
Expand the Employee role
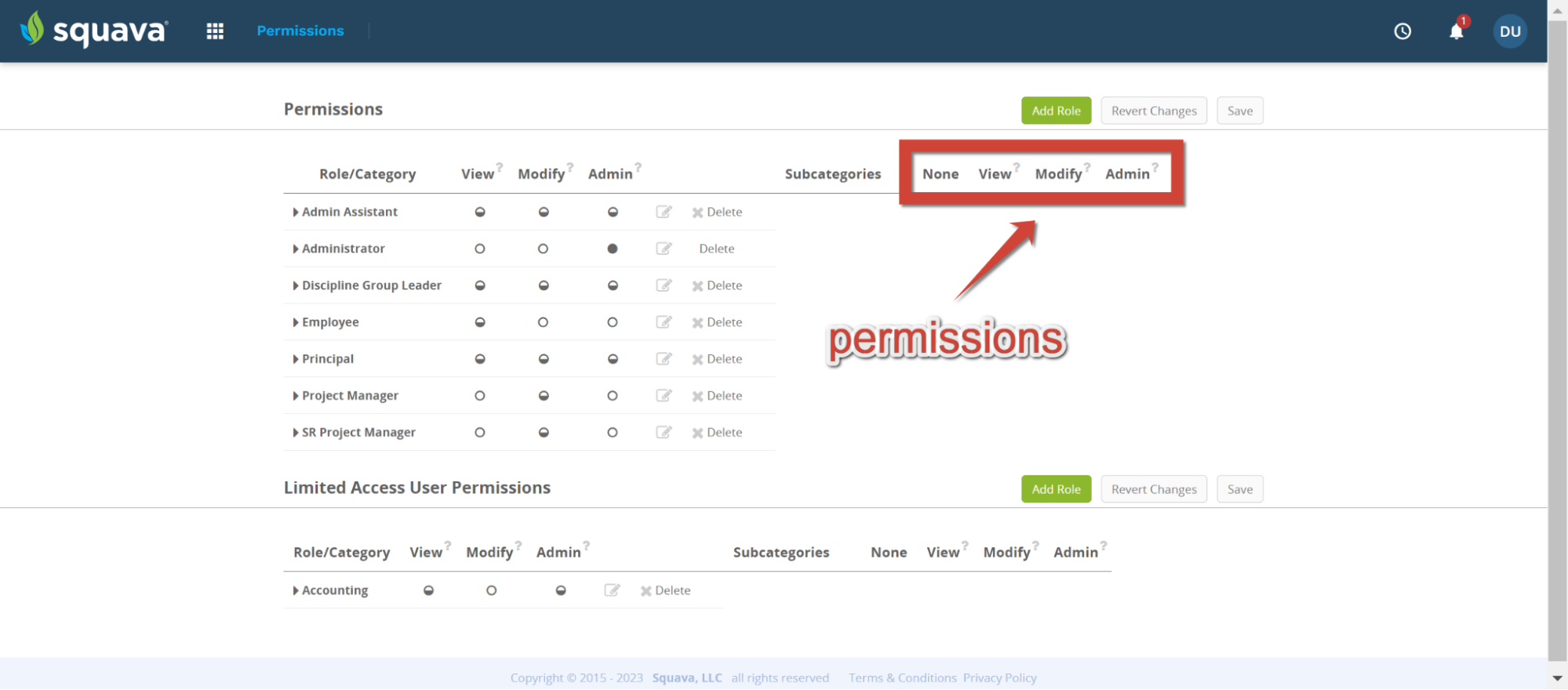[x=296, y=322]
